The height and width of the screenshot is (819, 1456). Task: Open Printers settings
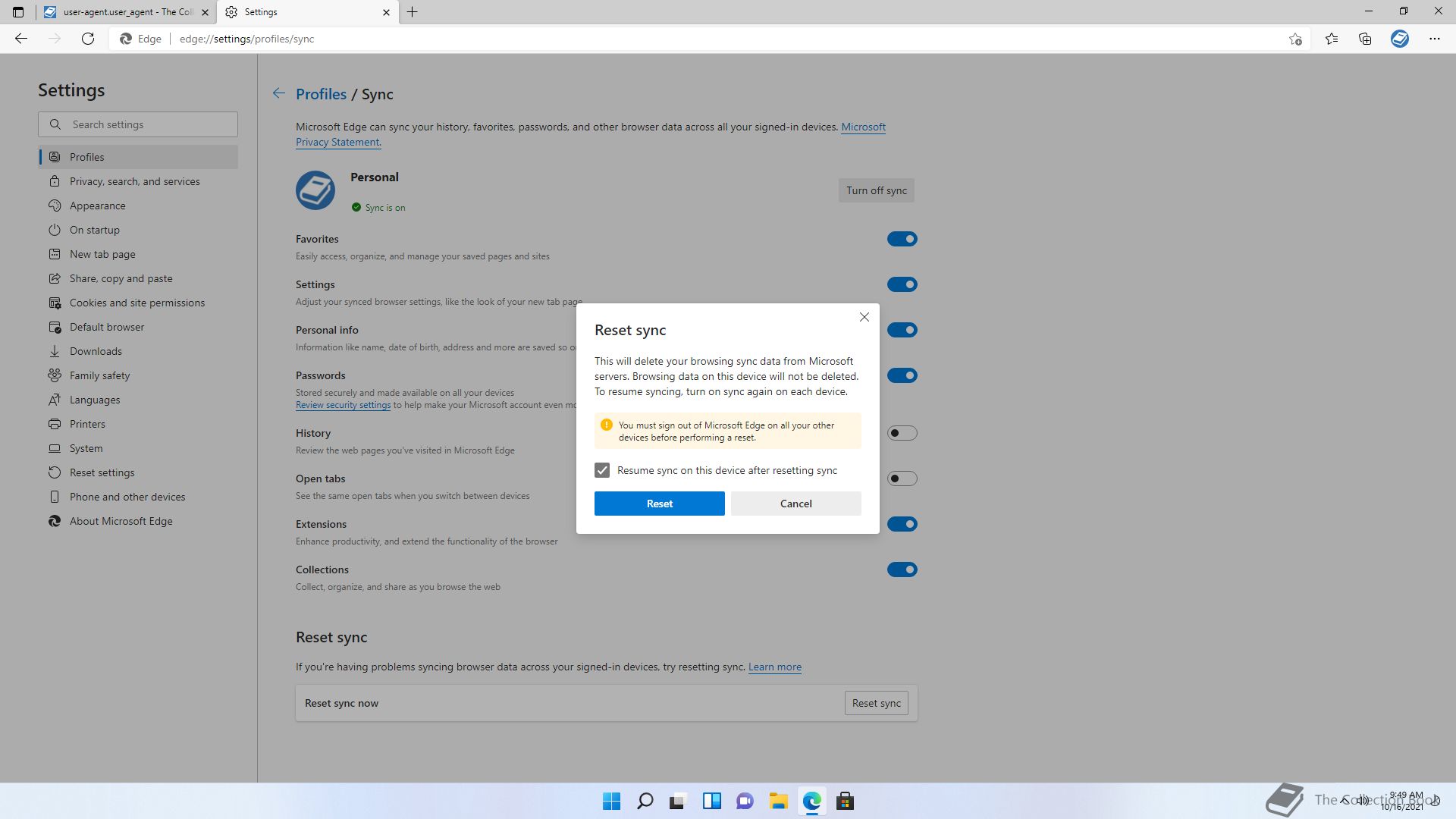[x=138, y=424]
